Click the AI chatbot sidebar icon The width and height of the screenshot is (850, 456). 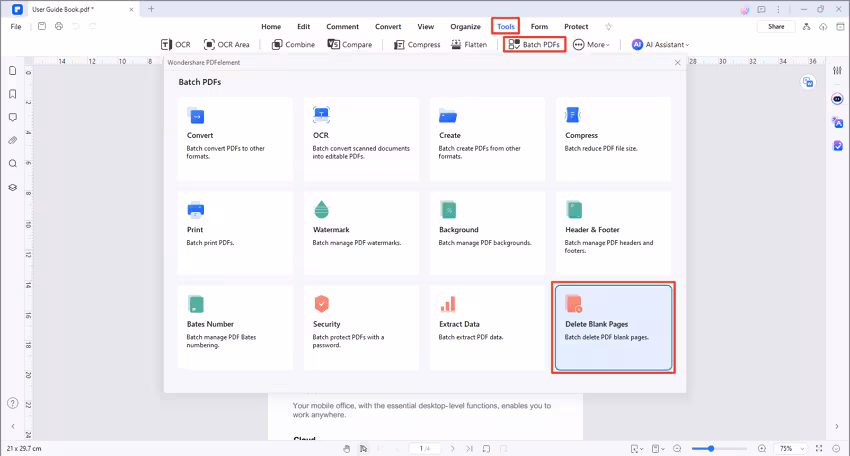click(x=838, y=99)
